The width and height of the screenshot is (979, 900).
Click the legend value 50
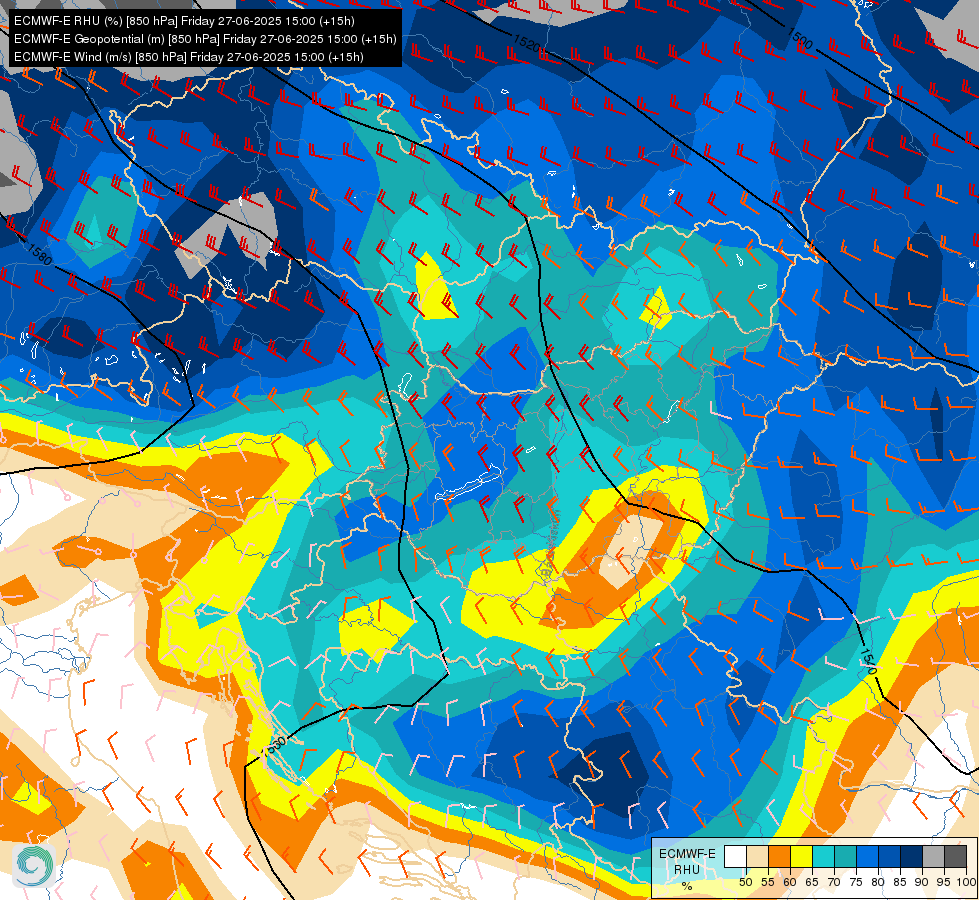point(745,882)
